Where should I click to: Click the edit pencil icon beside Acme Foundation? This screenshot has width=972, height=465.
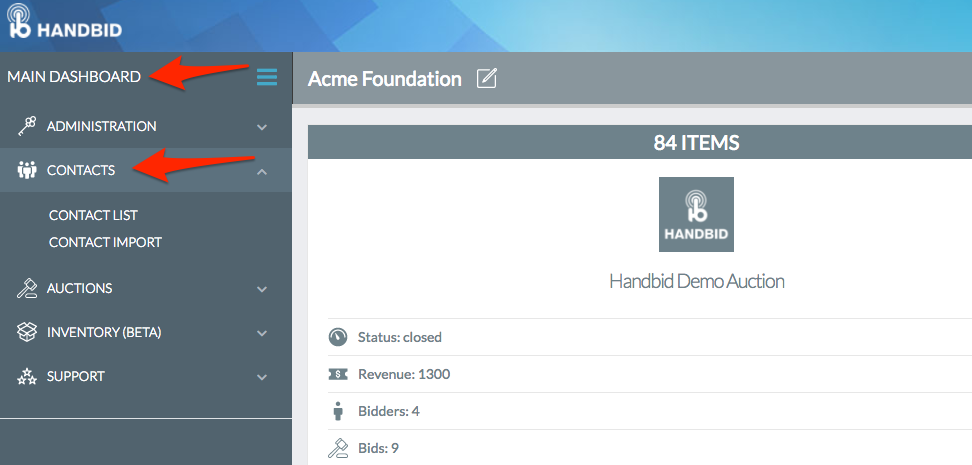pyautogui.click(x=487, y=79)
